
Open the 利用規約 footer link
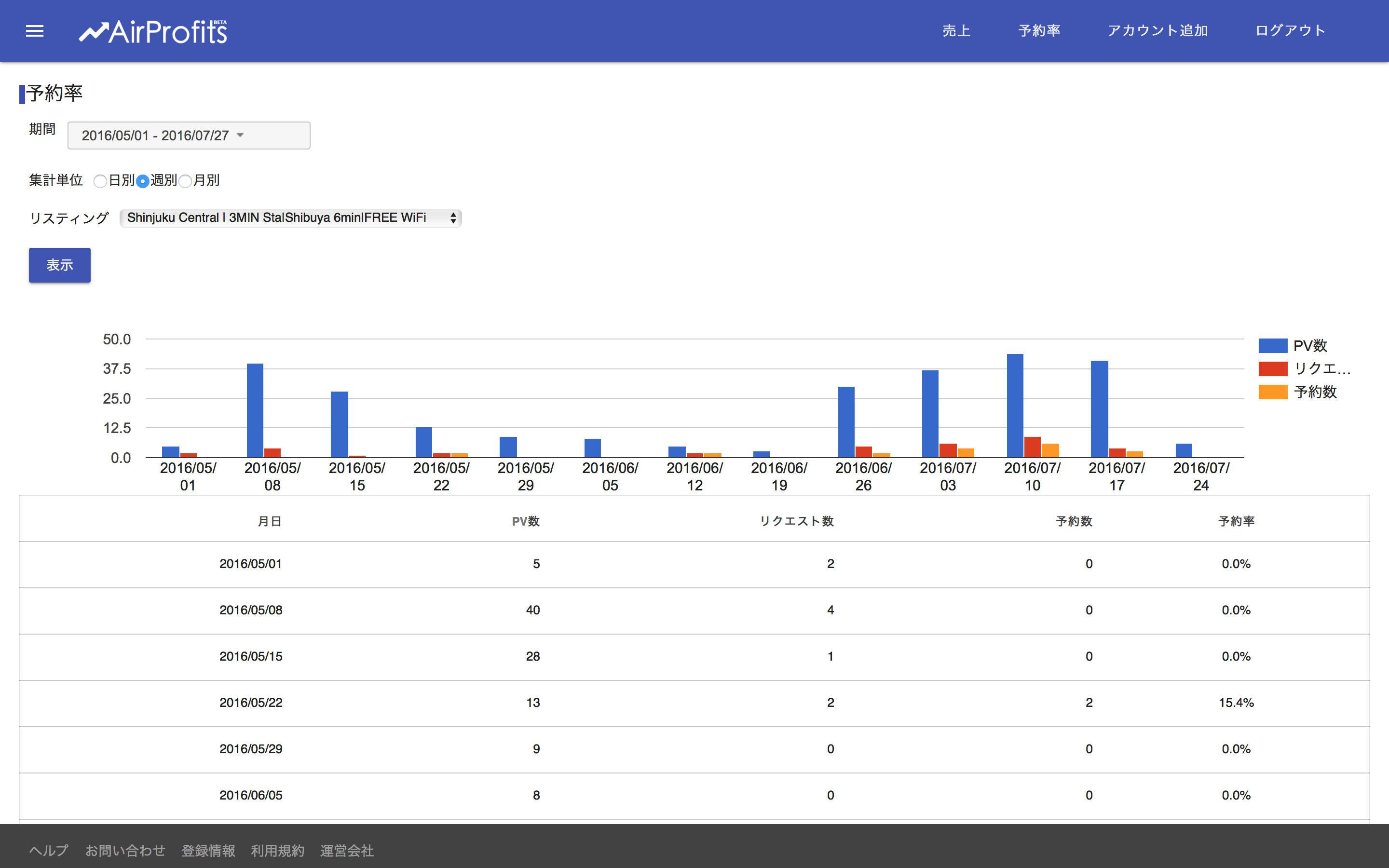278,850
